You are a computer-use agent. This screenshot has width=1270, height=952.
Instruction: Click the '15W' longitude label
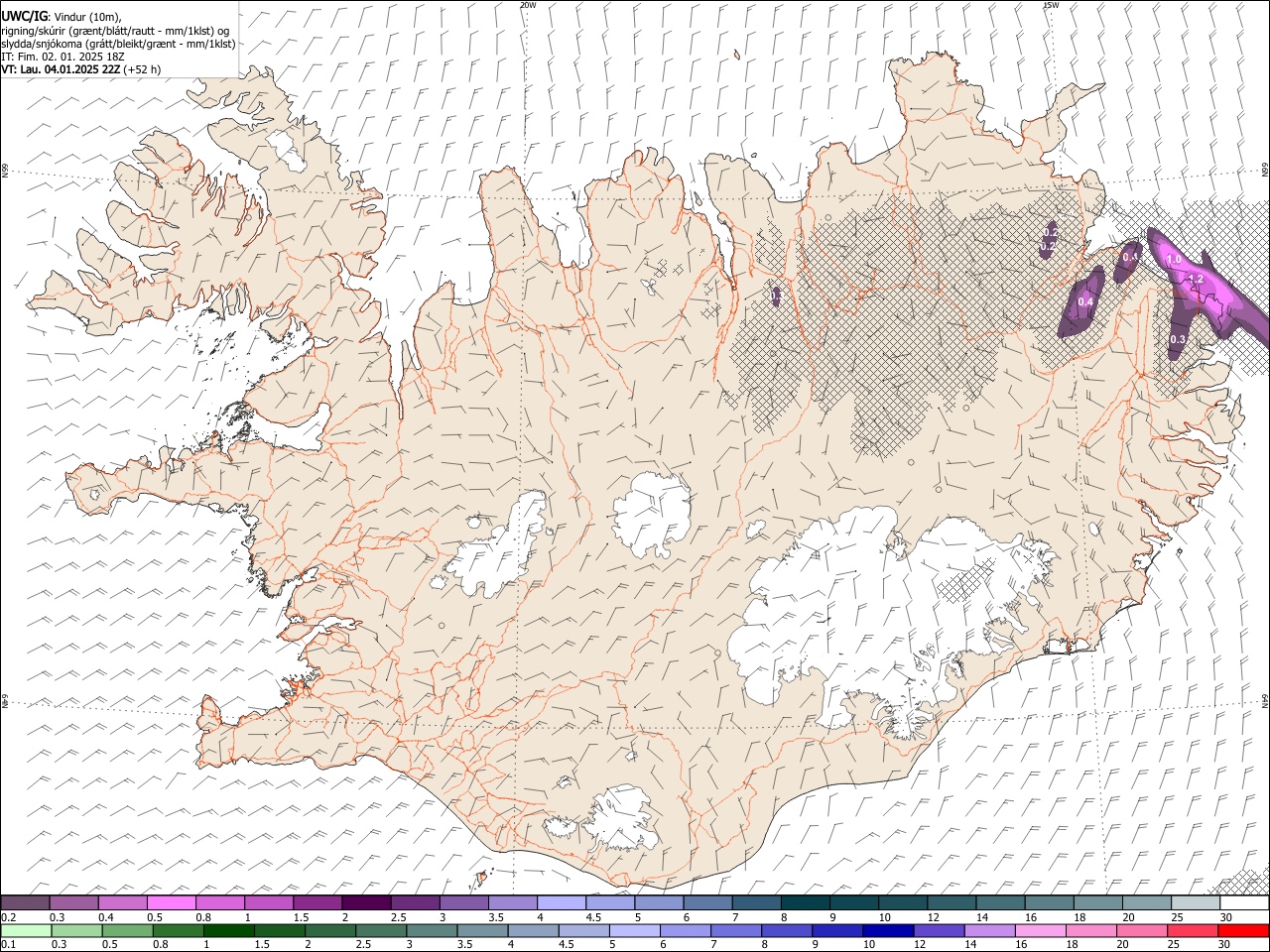coord(1051,5)
